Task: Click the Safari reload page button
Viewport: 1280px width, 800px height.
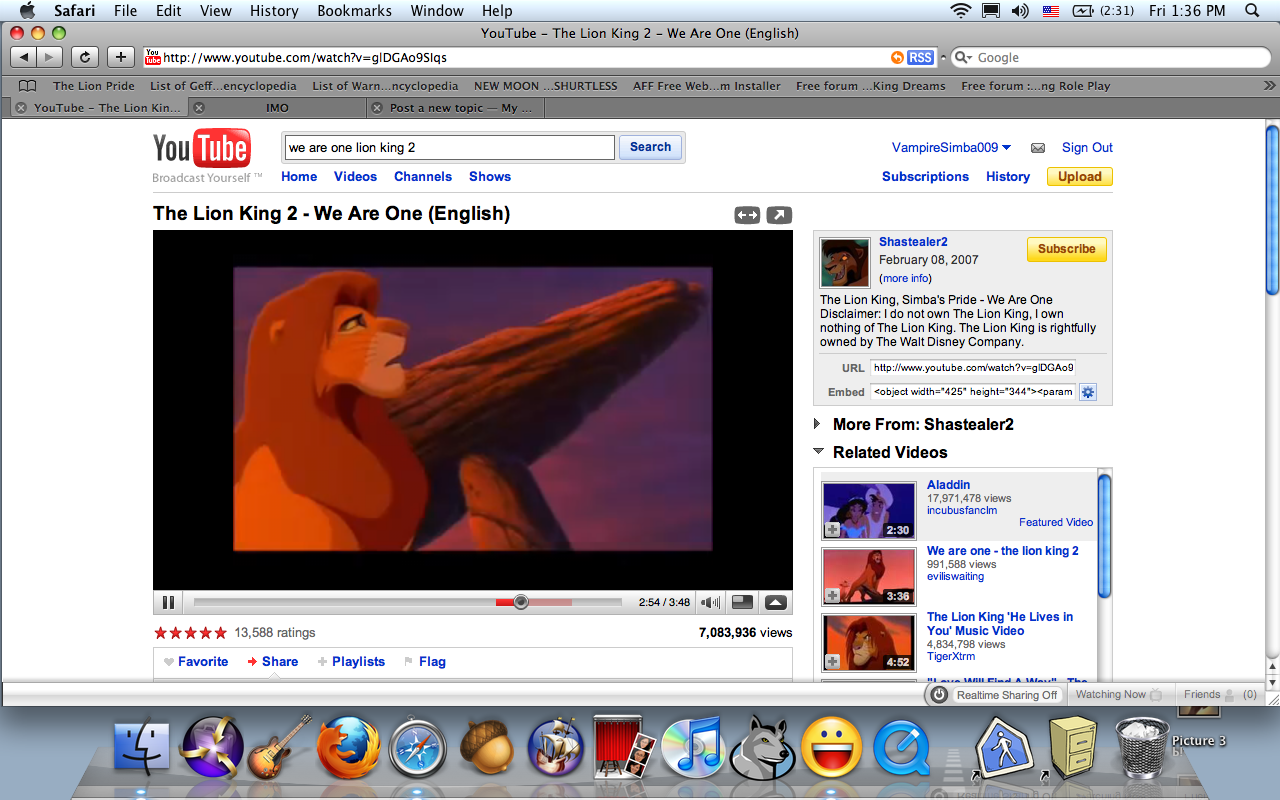Action: pyautogui.click(x=85, y=57)
